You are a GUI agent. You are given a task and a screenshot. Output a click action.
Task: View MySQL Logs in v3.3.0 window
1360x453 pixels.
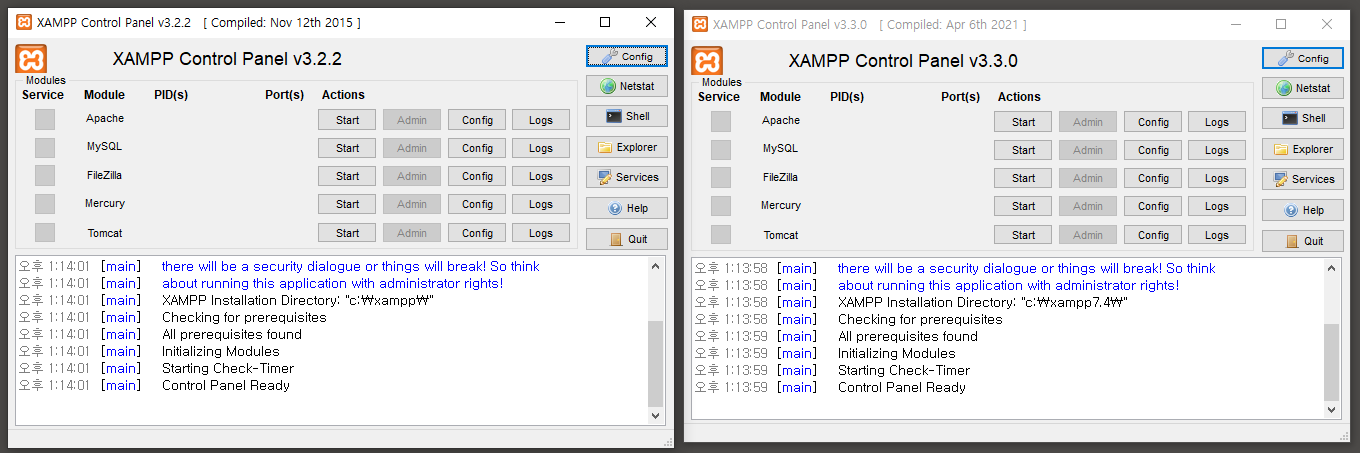[x=1217, y=150]
